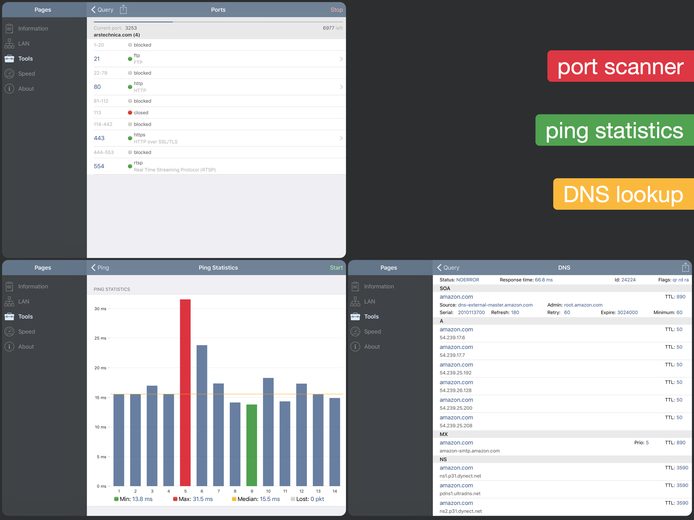Select A record with IP 54.239.25.200
The height and width of the screenshot is (520, 694).
562,404
